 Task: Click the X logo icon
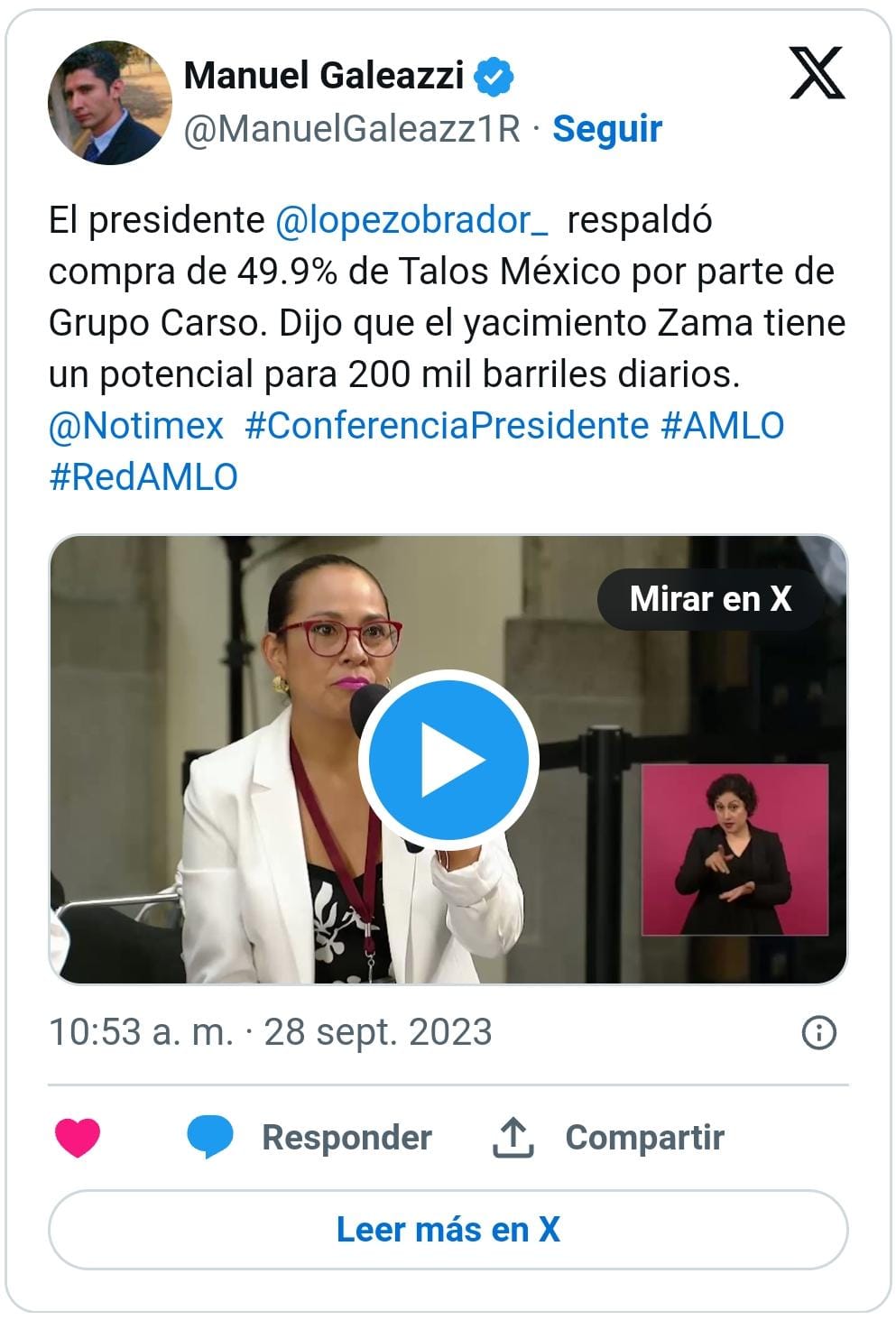click(x=817, y=73)
